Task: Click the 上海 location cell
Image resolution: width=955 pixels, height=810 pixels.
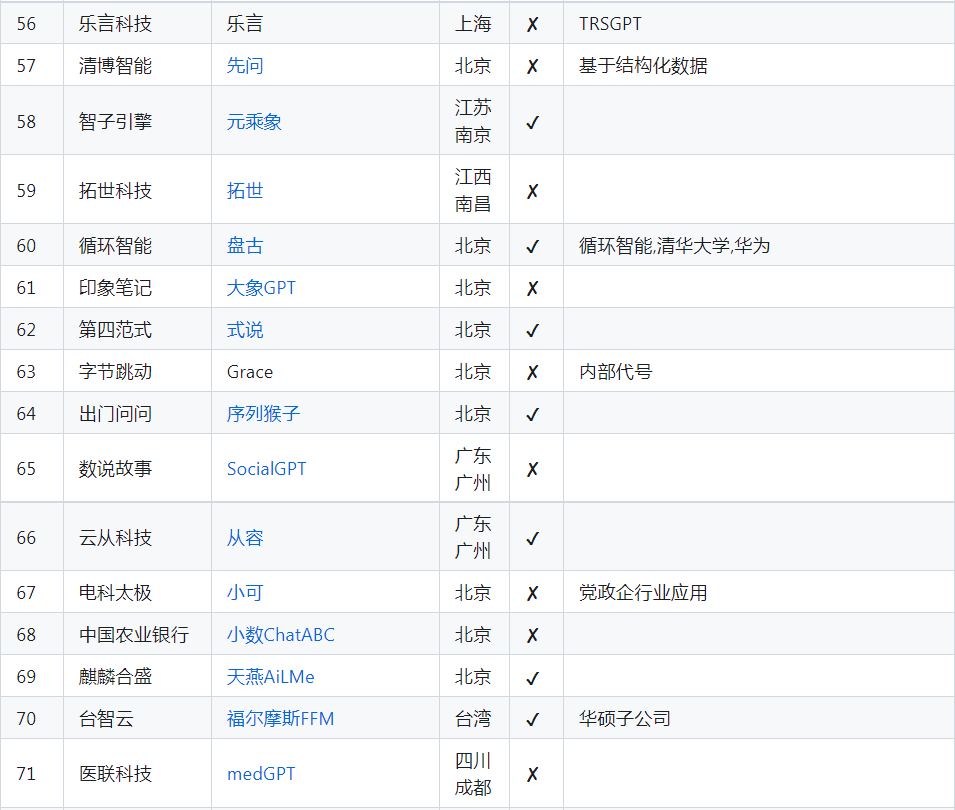Action: click(x=474, y=23)
